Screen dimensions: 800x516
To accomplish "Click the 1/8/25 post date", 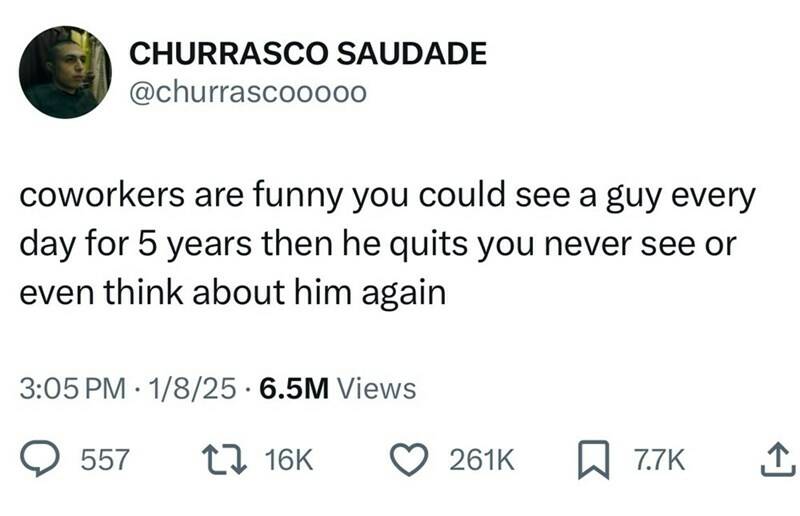I will 192,388.
